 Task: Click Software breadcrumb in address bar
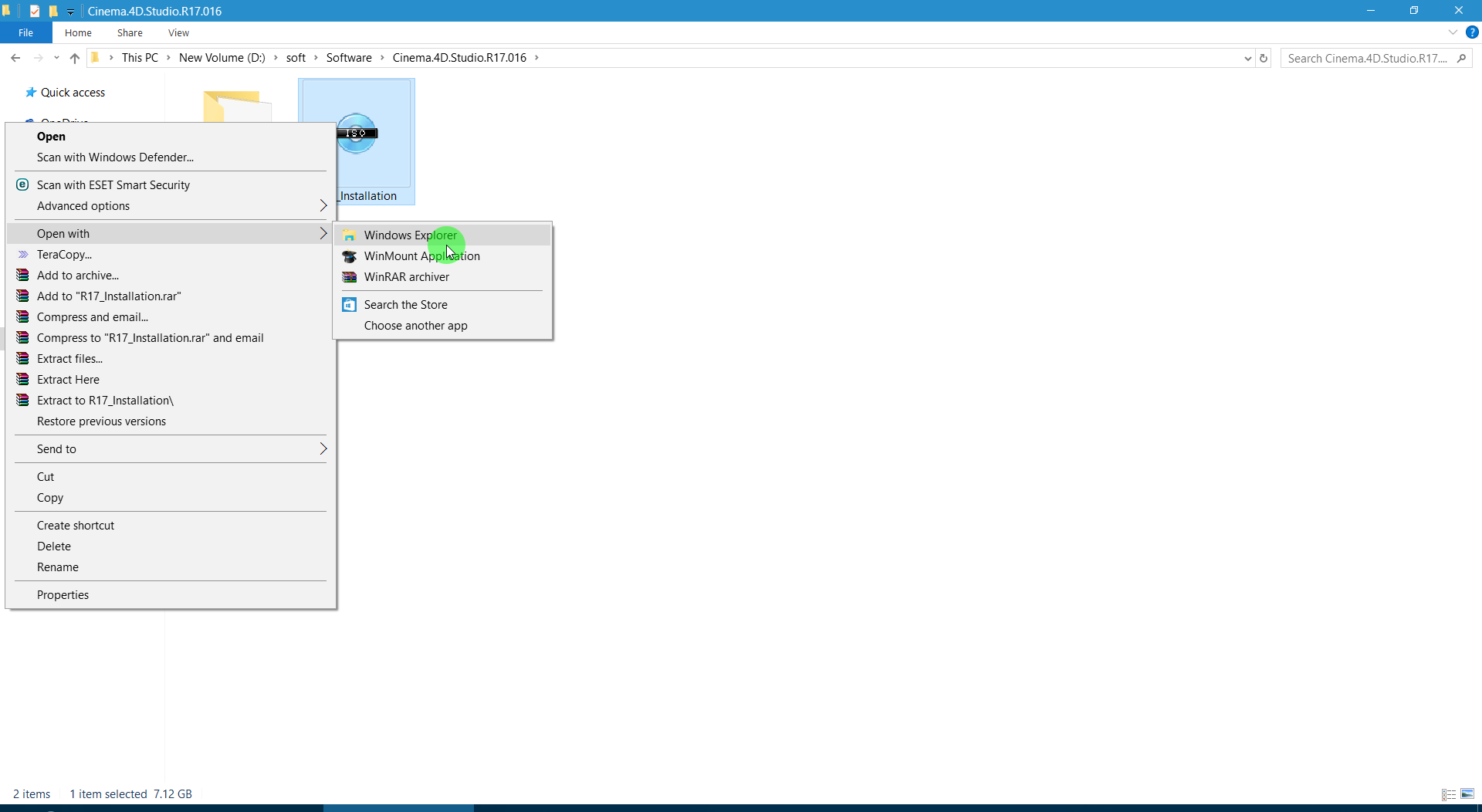tap(349, 58)
